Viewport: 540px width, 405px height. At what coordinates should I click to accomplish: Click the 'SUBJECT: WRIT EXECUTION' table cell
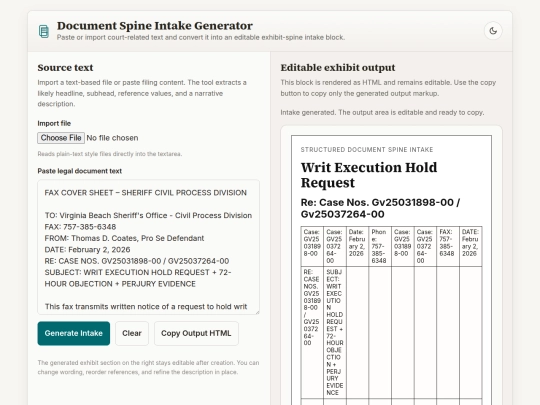pyautogui.click(x=335, y=332)
